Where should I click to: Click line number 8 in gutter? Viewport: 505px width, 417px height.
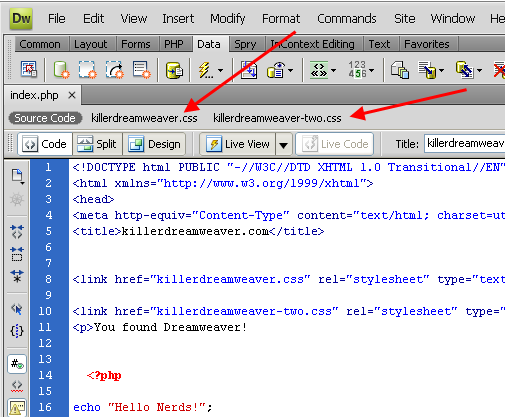point(49,279)
